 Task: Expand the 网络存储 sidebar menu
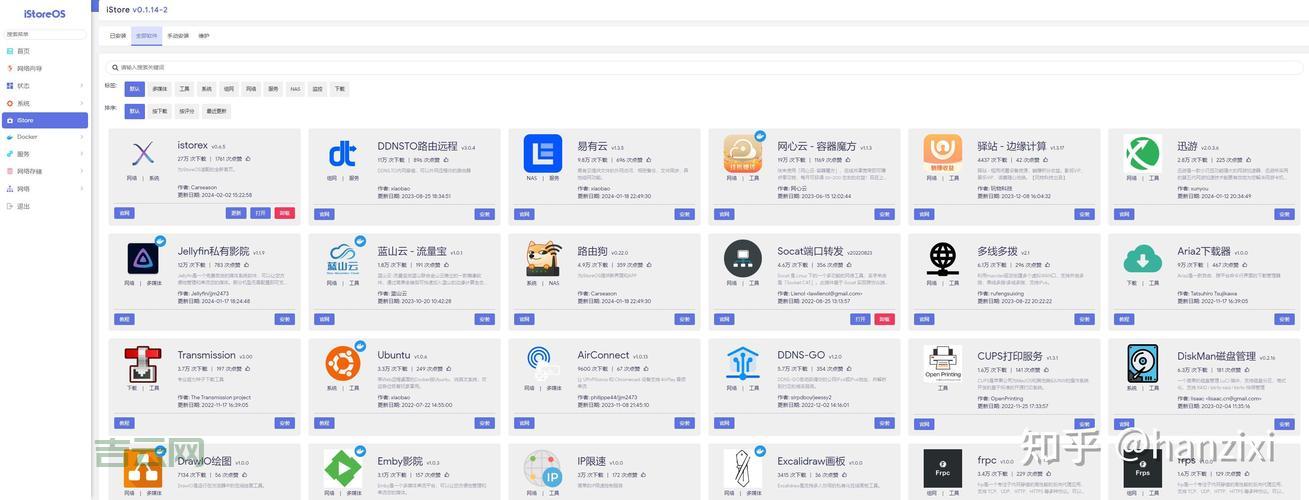point(44,171)
